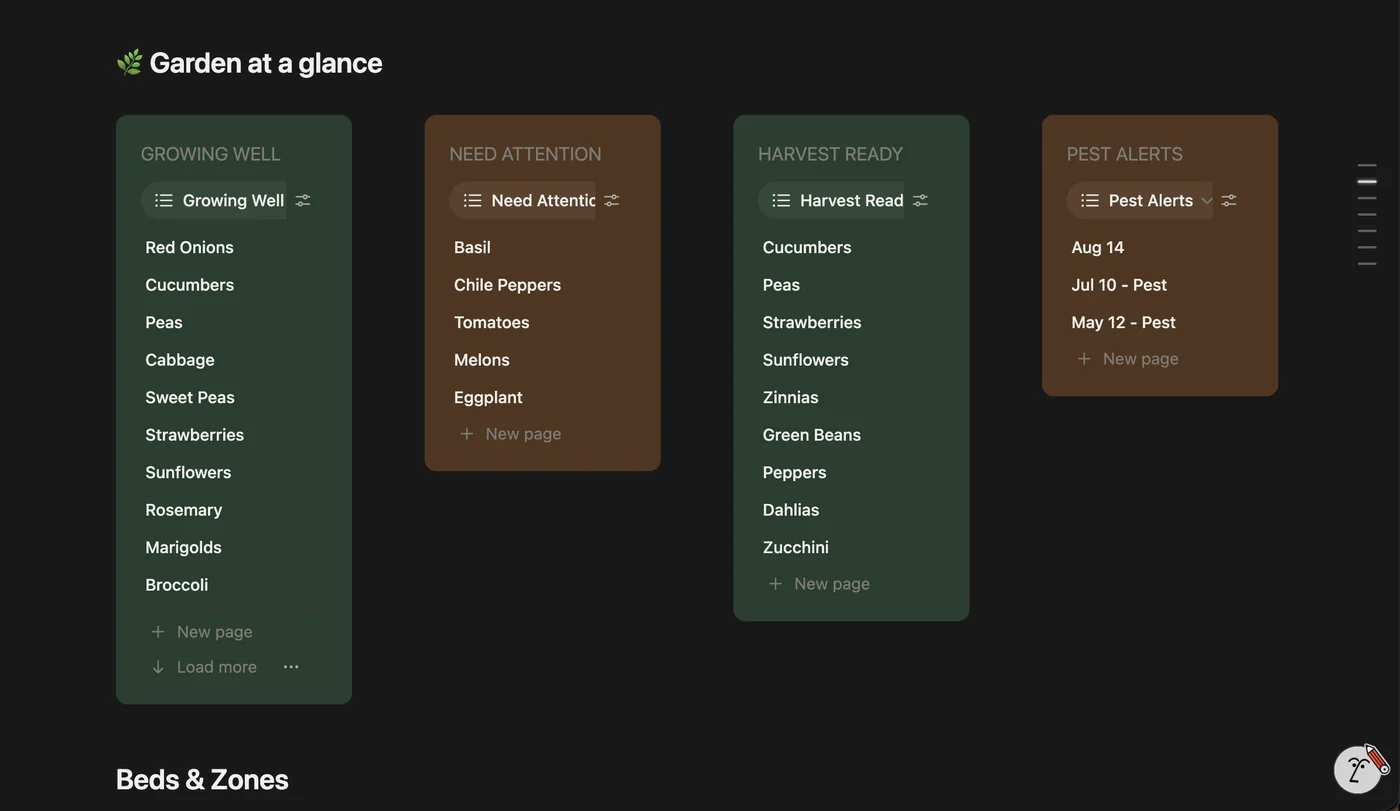The height and width of the screenshot is (811, 1400).
Task: Open the more options ellipsis beside Load more
Action: (x=291, y=667)
